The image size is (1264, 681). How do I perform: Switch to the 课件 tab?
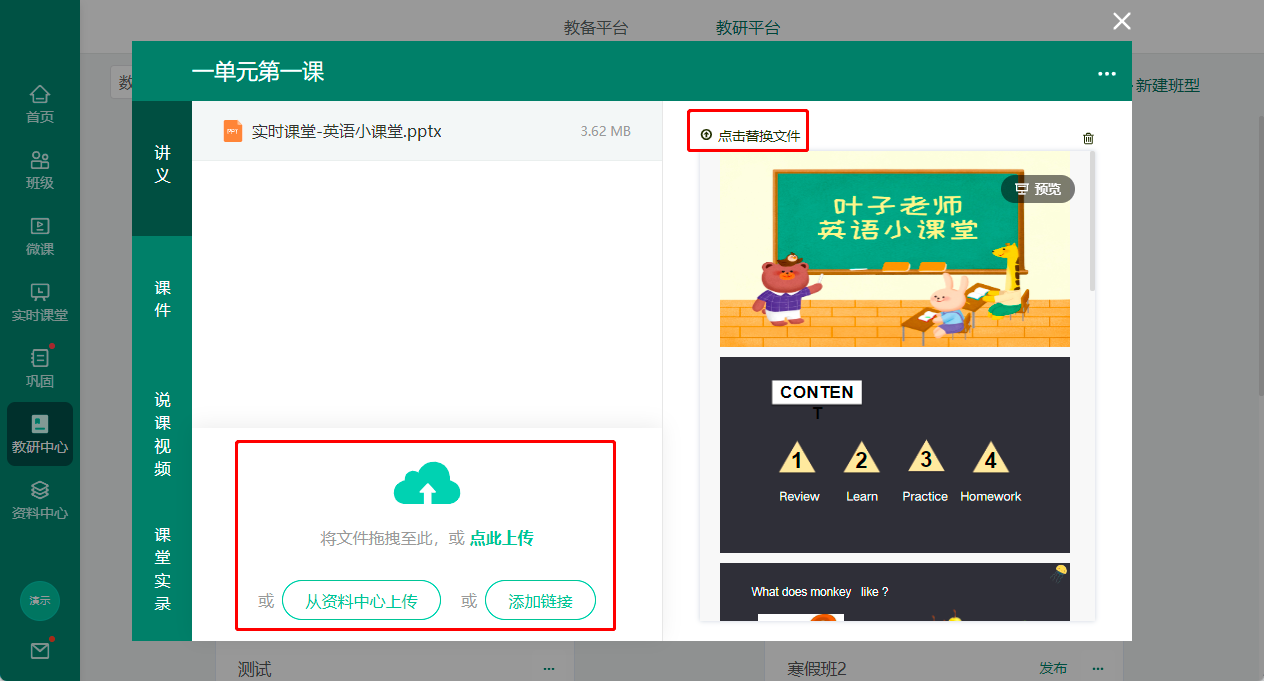162,299
